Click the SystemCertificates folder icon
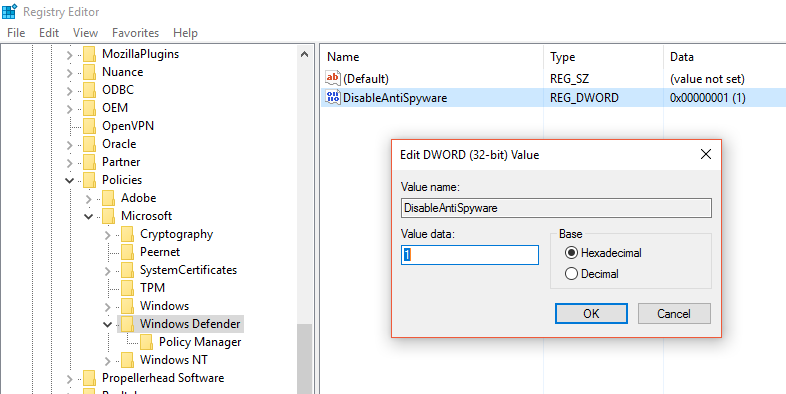This screenshot has height=394, width=786. [127, 271]
